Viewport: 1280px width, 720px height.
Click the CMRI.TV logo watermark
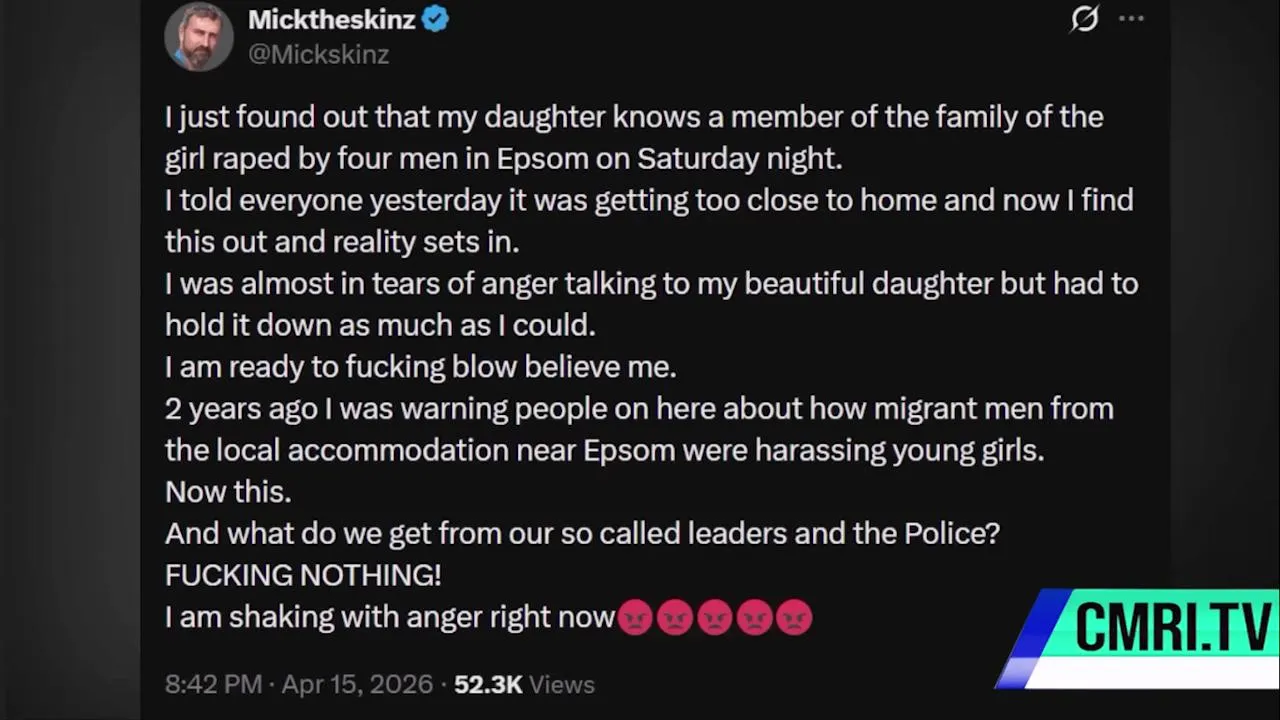coord(1160,630)
